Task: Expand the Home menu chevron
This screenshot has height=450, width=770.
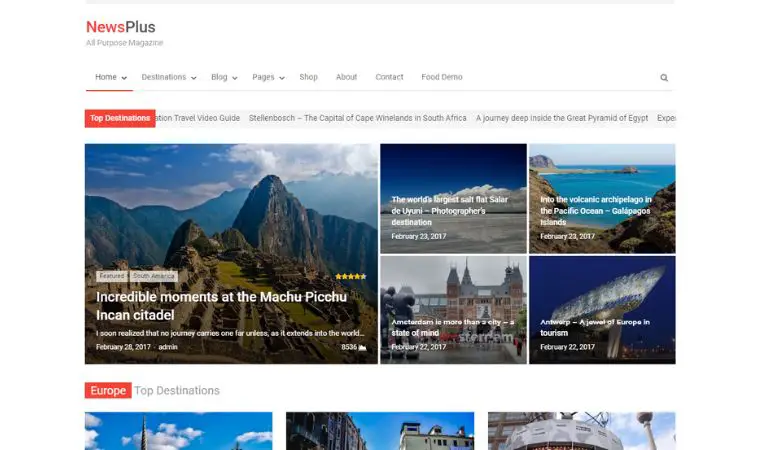Action: coord(124,78)
